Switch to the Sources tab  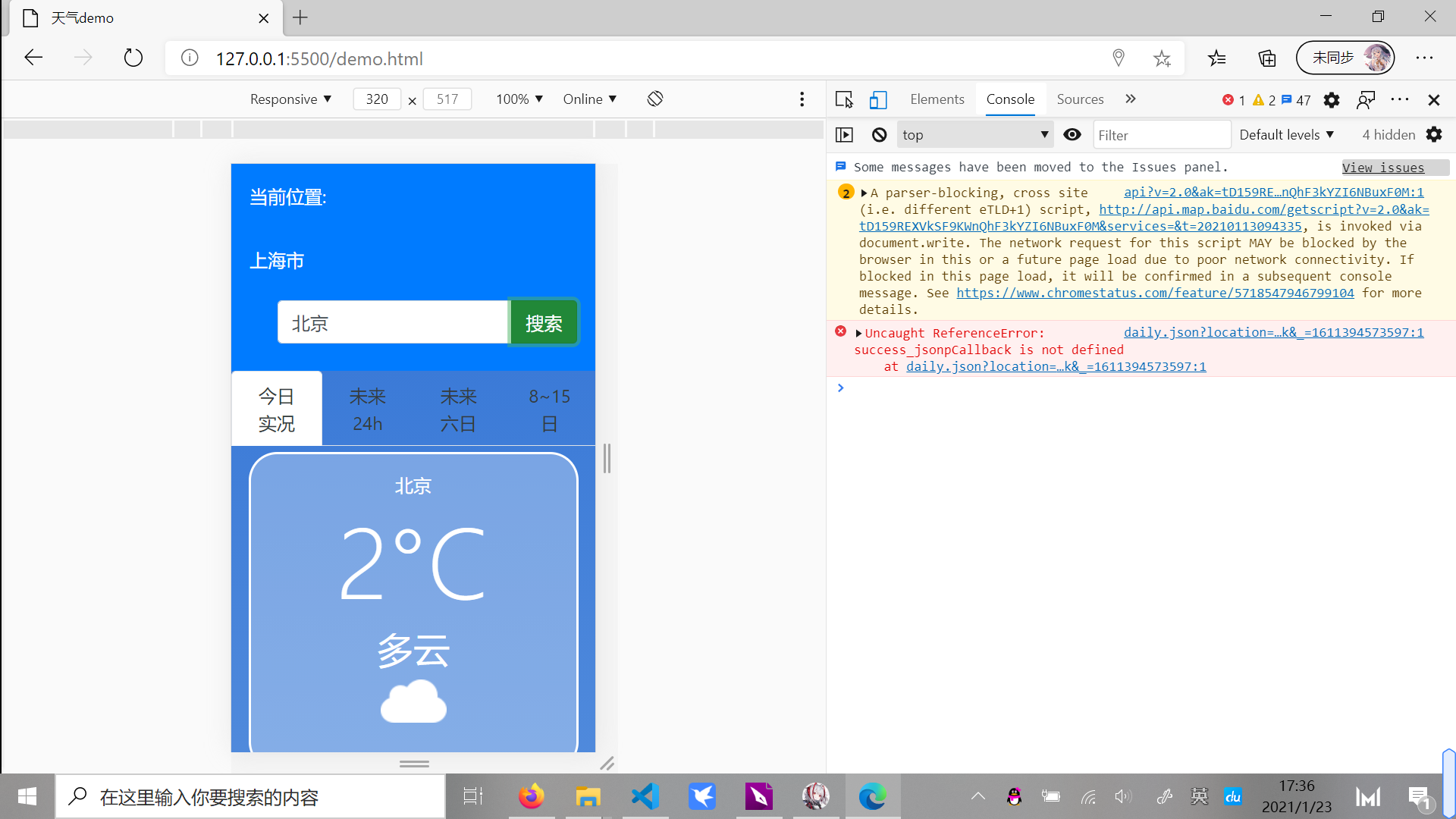pyautogui.click(x=1080, y=99)
